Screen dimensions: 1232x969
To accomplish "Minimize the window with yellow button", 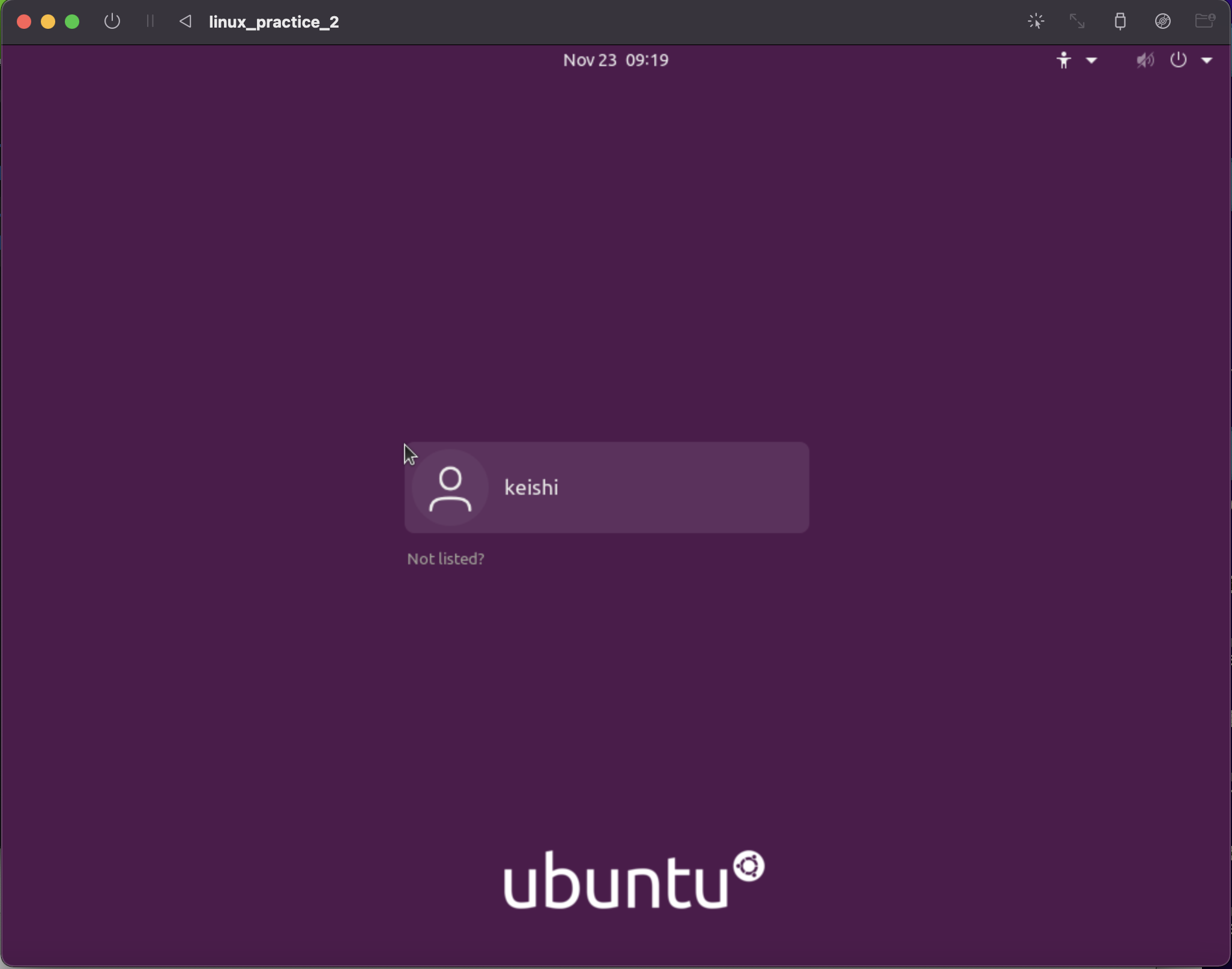I will [48, 22].
